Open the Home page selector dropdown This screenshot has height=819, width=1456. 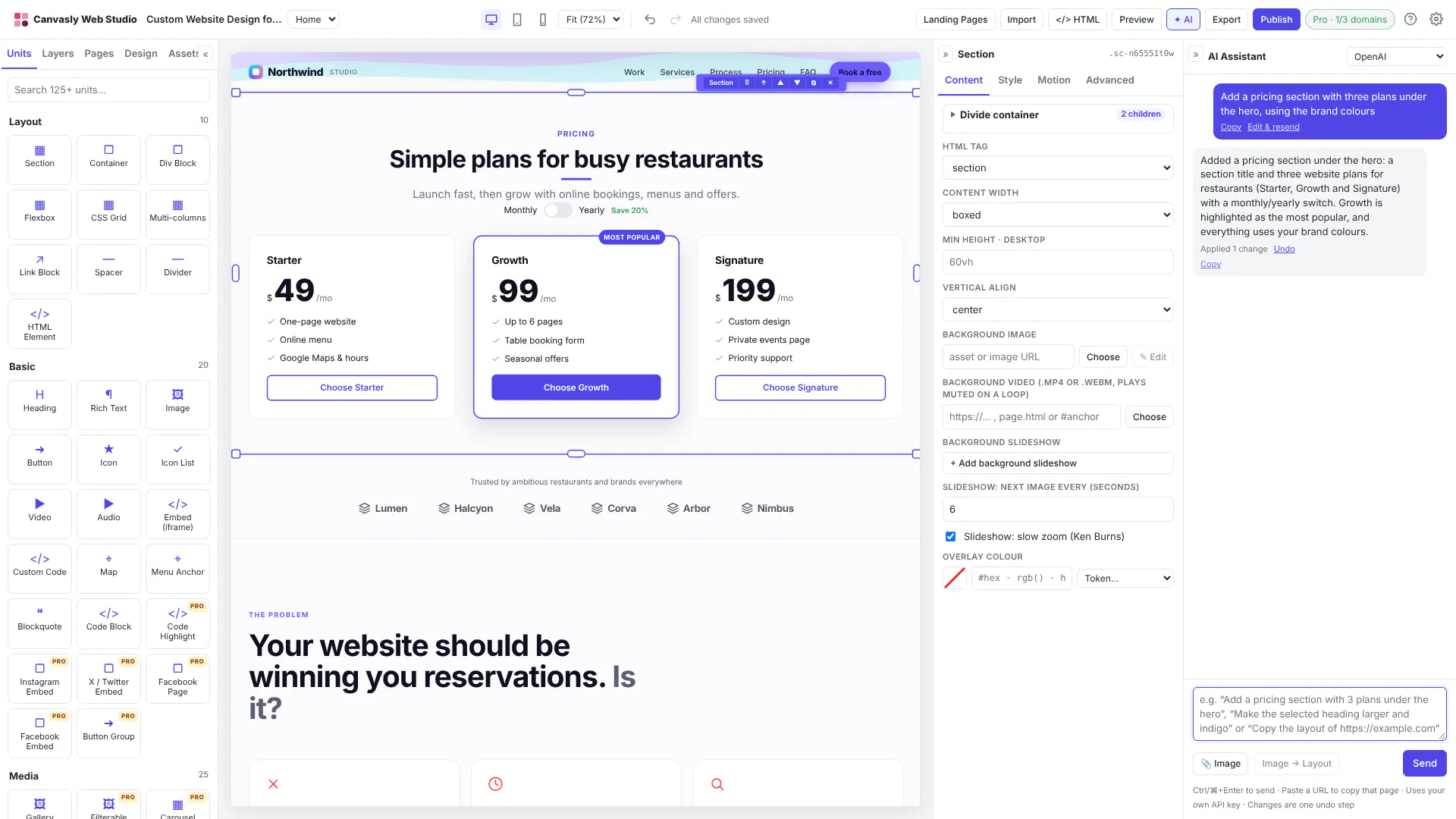click(313, 20)
